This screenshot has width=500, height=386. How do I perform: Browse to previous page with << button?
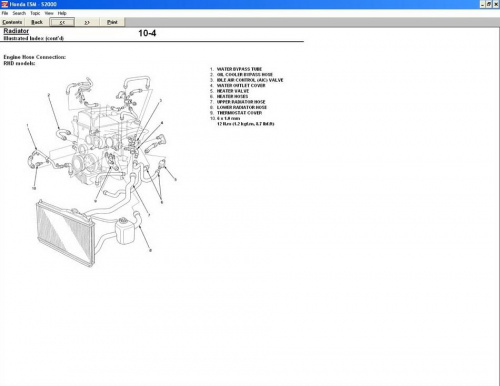(62, 22)
